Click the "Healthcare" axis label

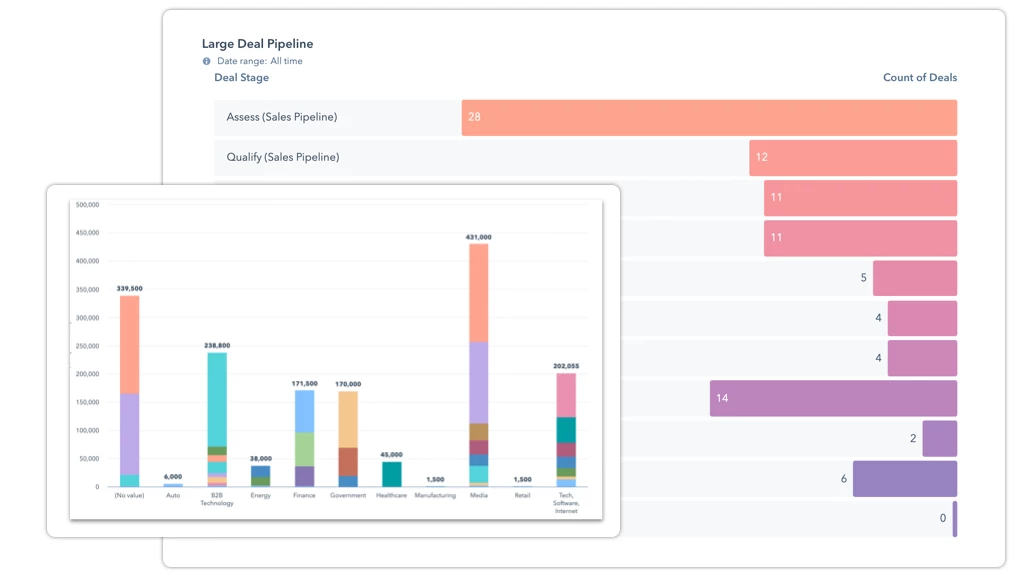click(392, 496)
